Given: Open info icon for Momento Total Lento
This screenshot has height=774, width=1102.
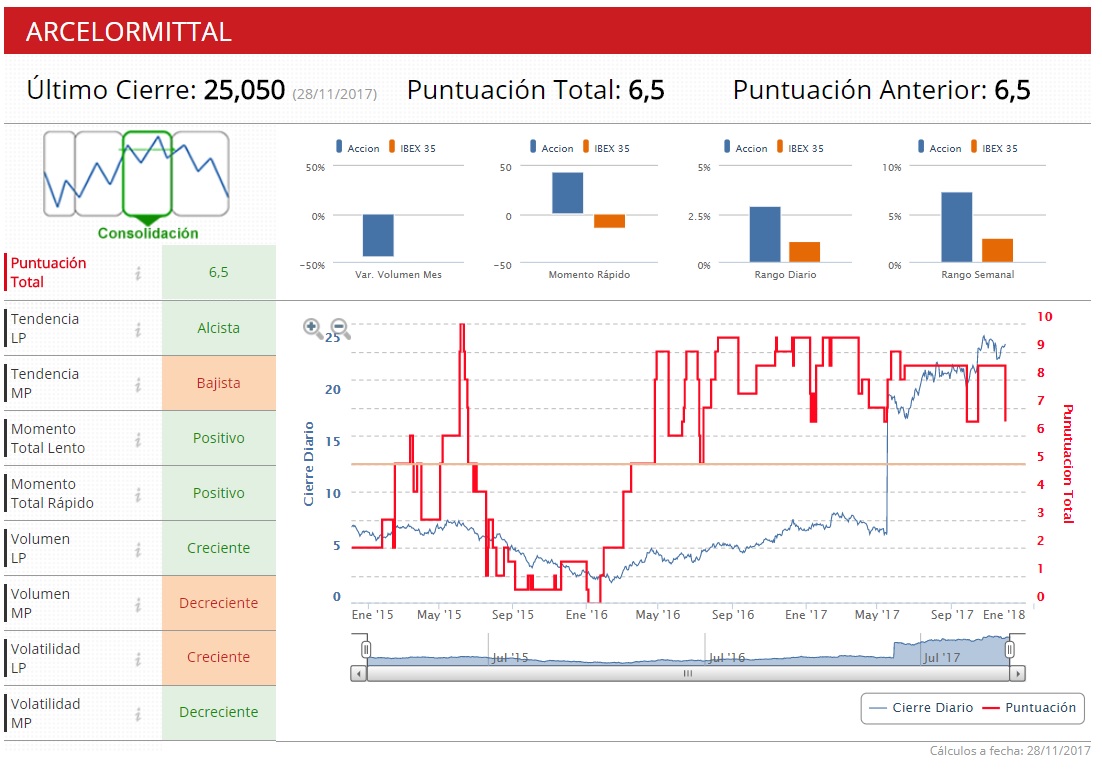Looking at the screenshot, I should [x=138, y=439].
